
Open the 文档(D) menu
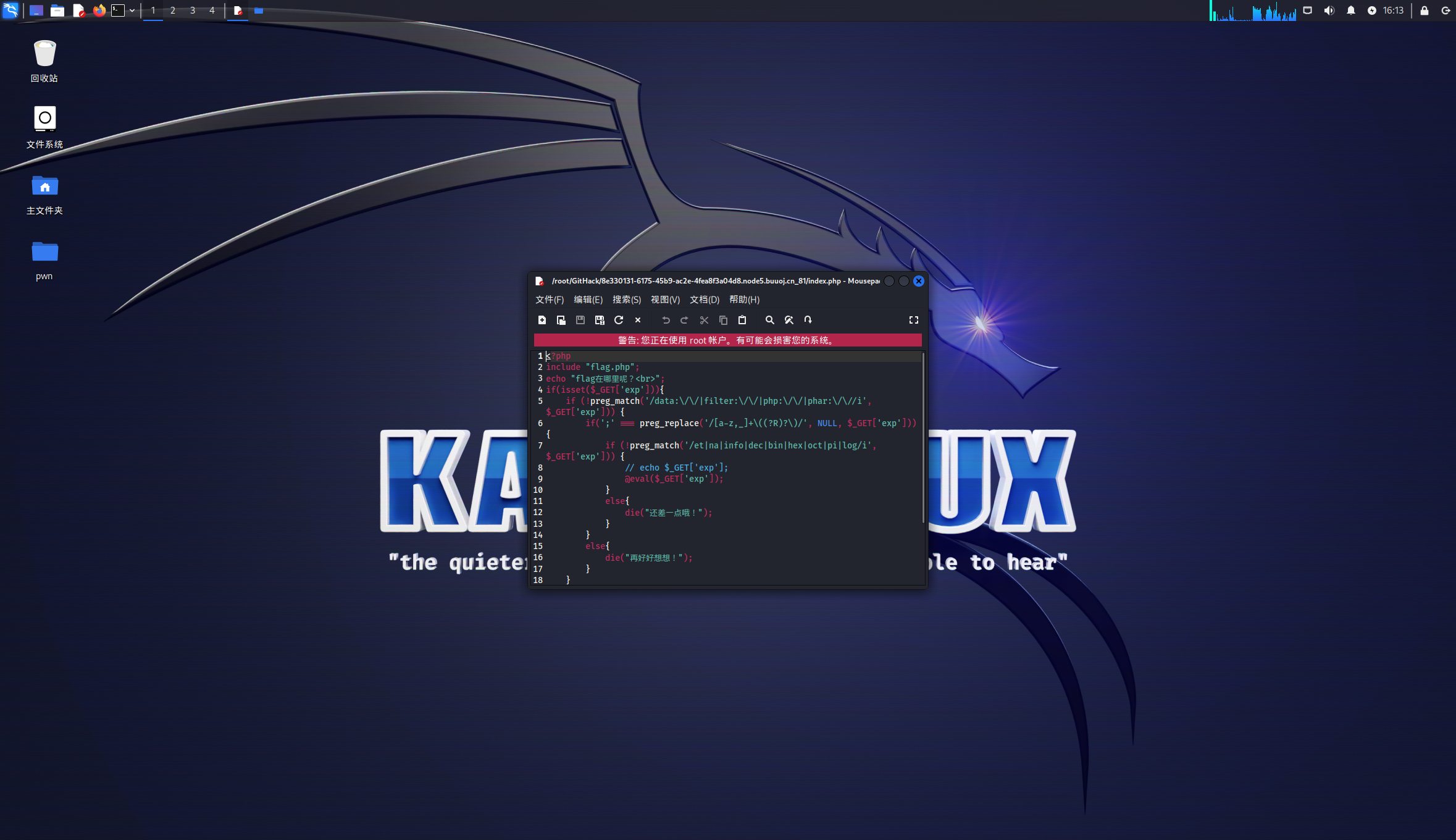point(704,300)
